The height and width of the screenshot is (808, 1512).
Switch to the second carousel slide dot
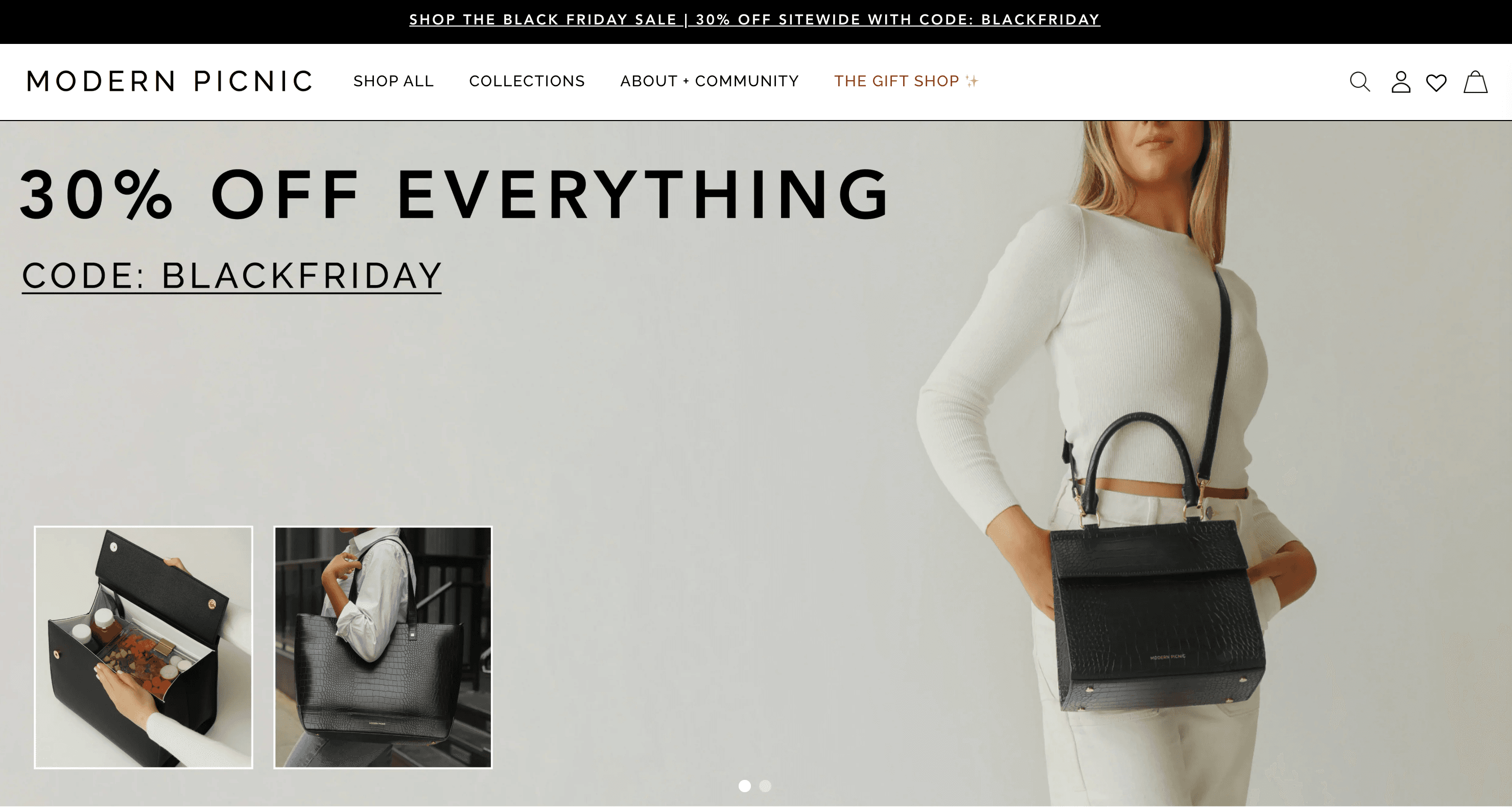click(765, 786)
